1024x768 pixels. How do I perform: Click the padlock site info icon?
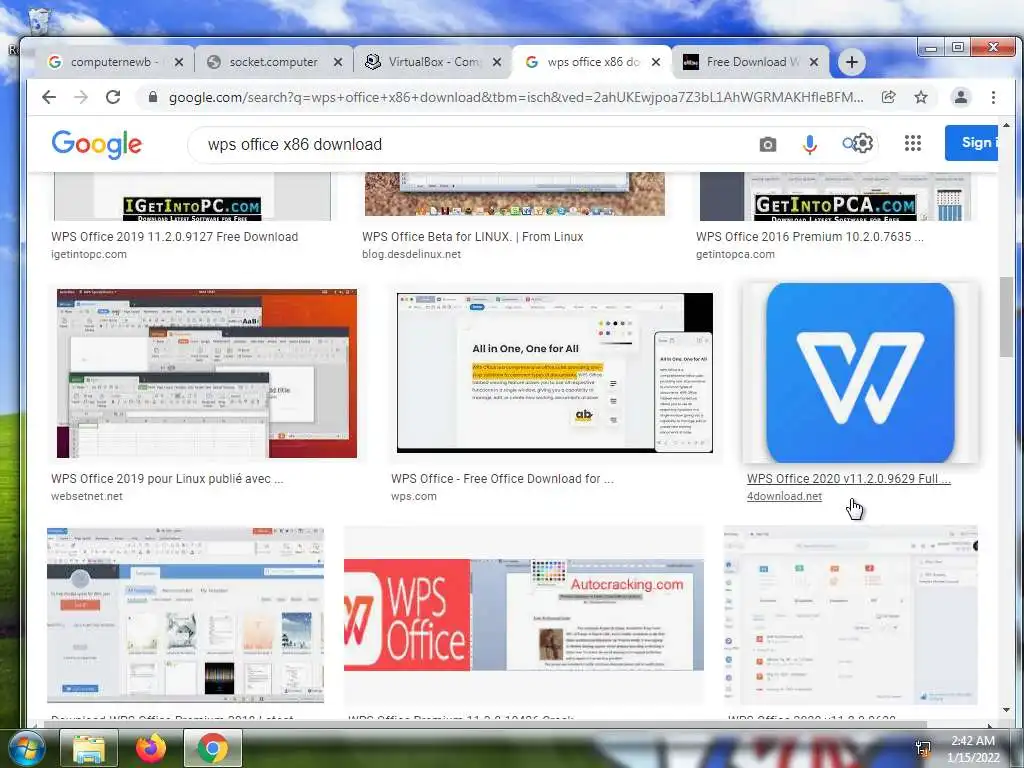[153, 97]
